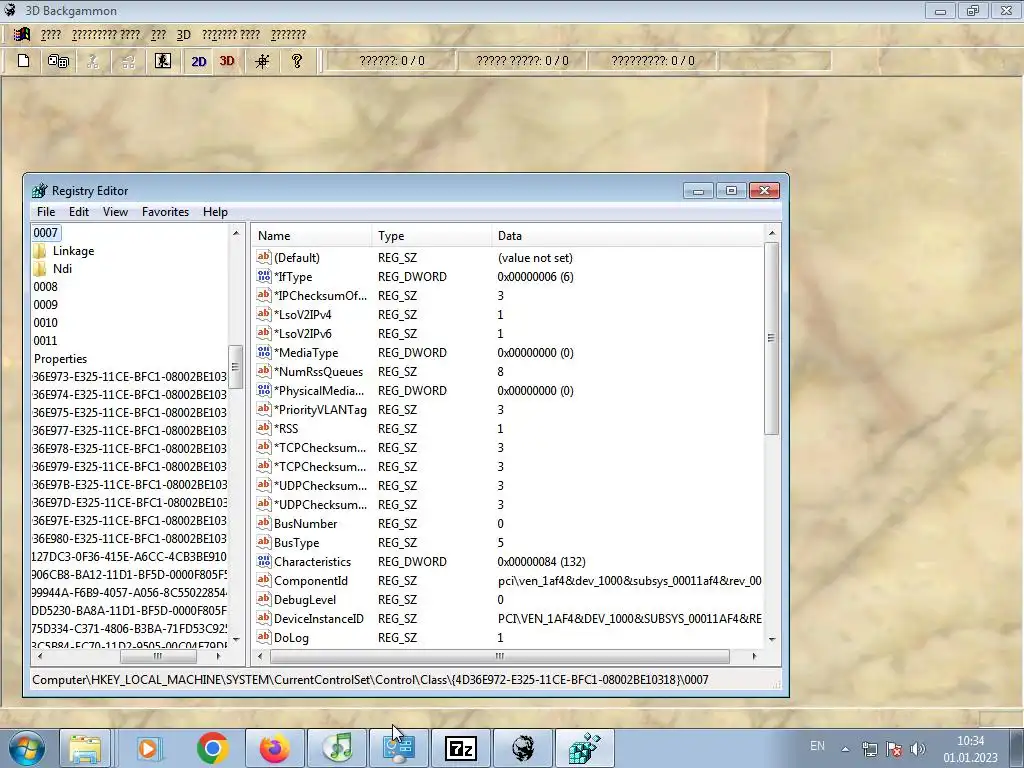Click the tree pane scroll-down arrow

point(236,639)
